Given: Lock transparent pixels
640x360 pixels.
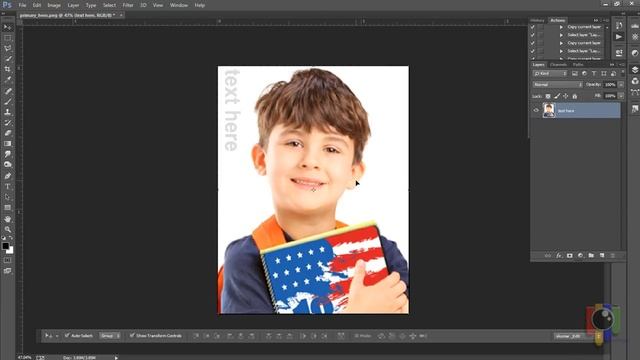Looking at the screenshot, I should click(548, 96).
